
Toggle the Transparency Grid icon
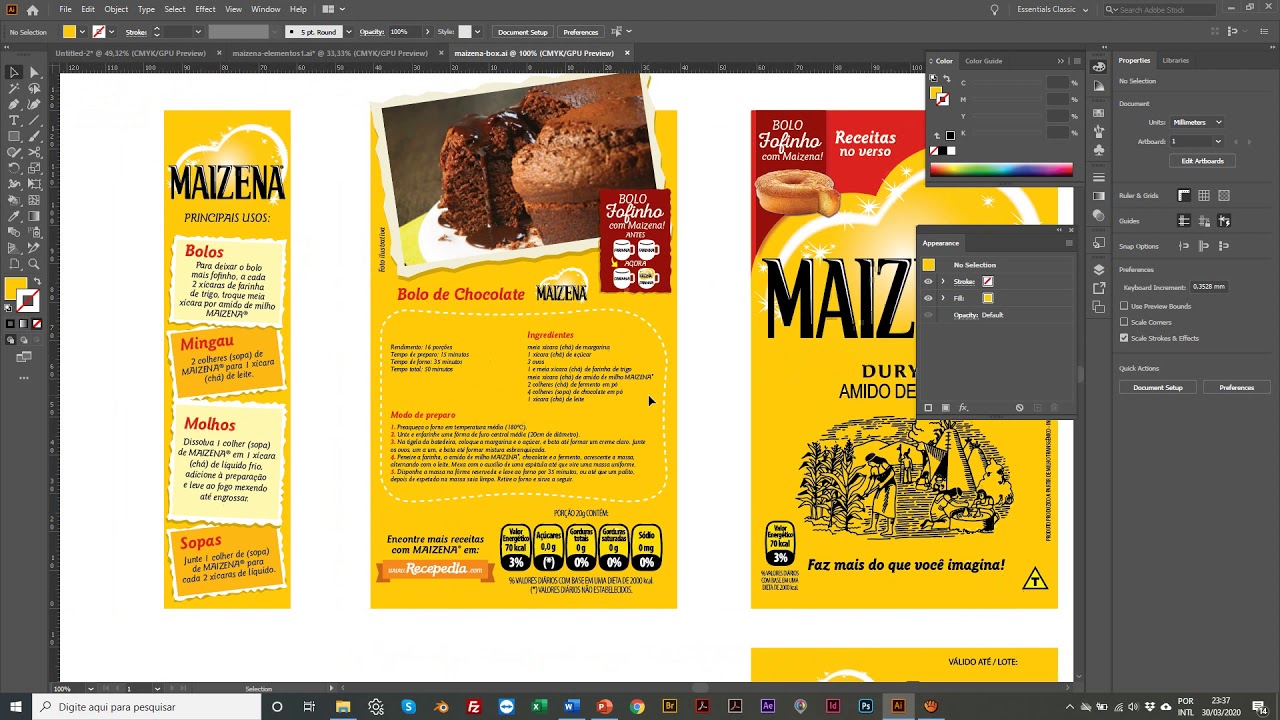(x=1224, y=195)
